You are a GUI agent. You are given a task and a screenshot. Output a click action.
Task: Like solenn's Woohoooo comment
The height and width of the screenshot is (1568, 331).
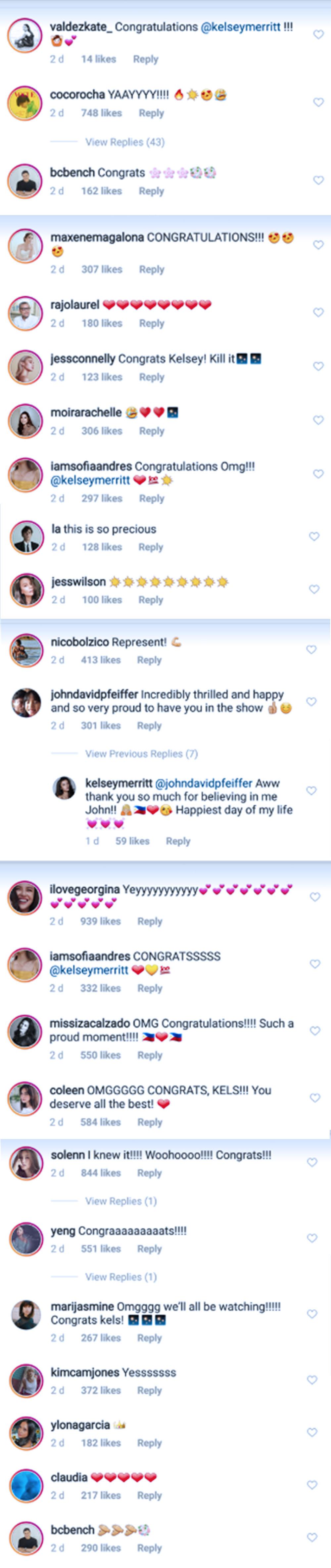(312, 1162)
